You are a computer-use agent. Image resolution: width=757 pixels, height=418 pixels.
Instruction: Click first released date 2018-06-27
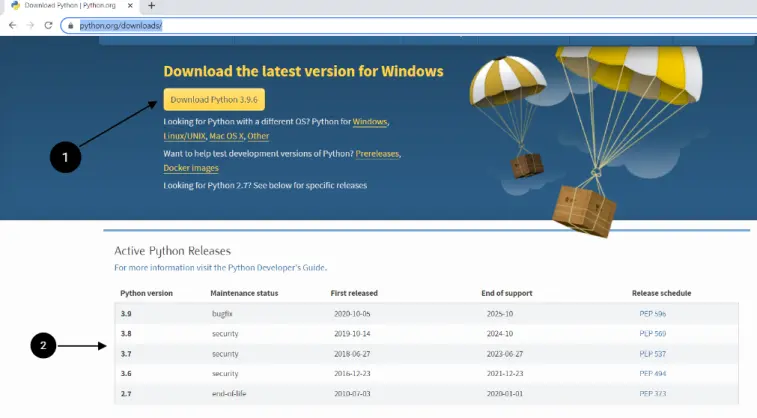pyautogui.click(x=352, y=354)
